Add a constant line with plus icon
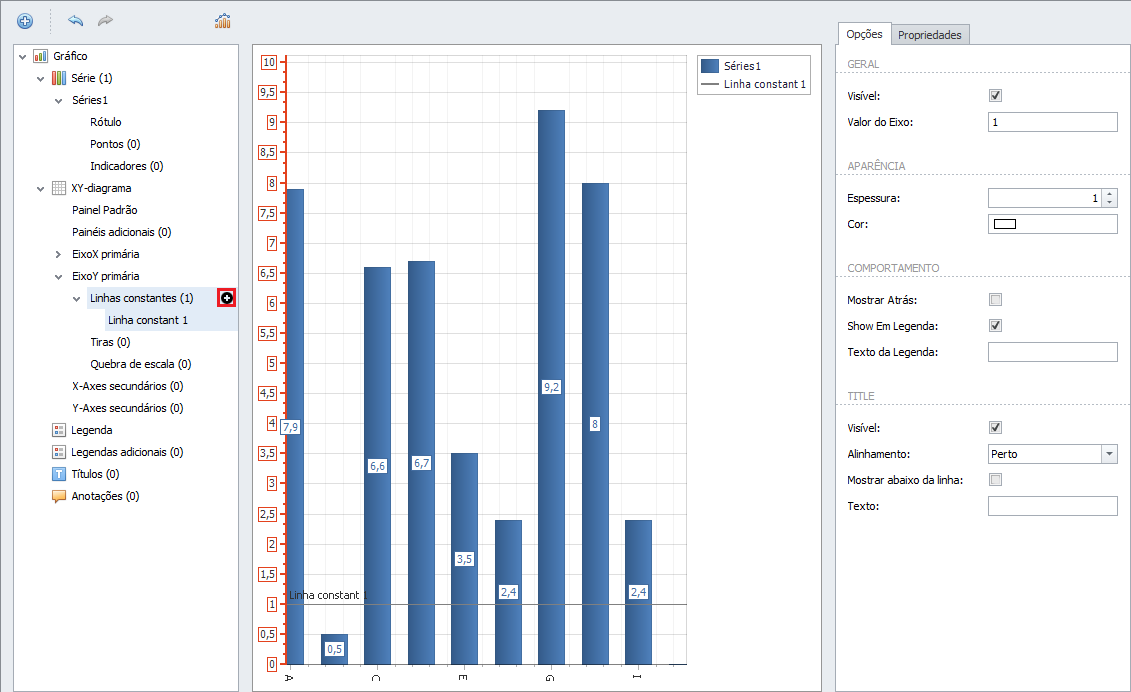The height and width of the screenshot is (692, 1131). tap(226, 298)
